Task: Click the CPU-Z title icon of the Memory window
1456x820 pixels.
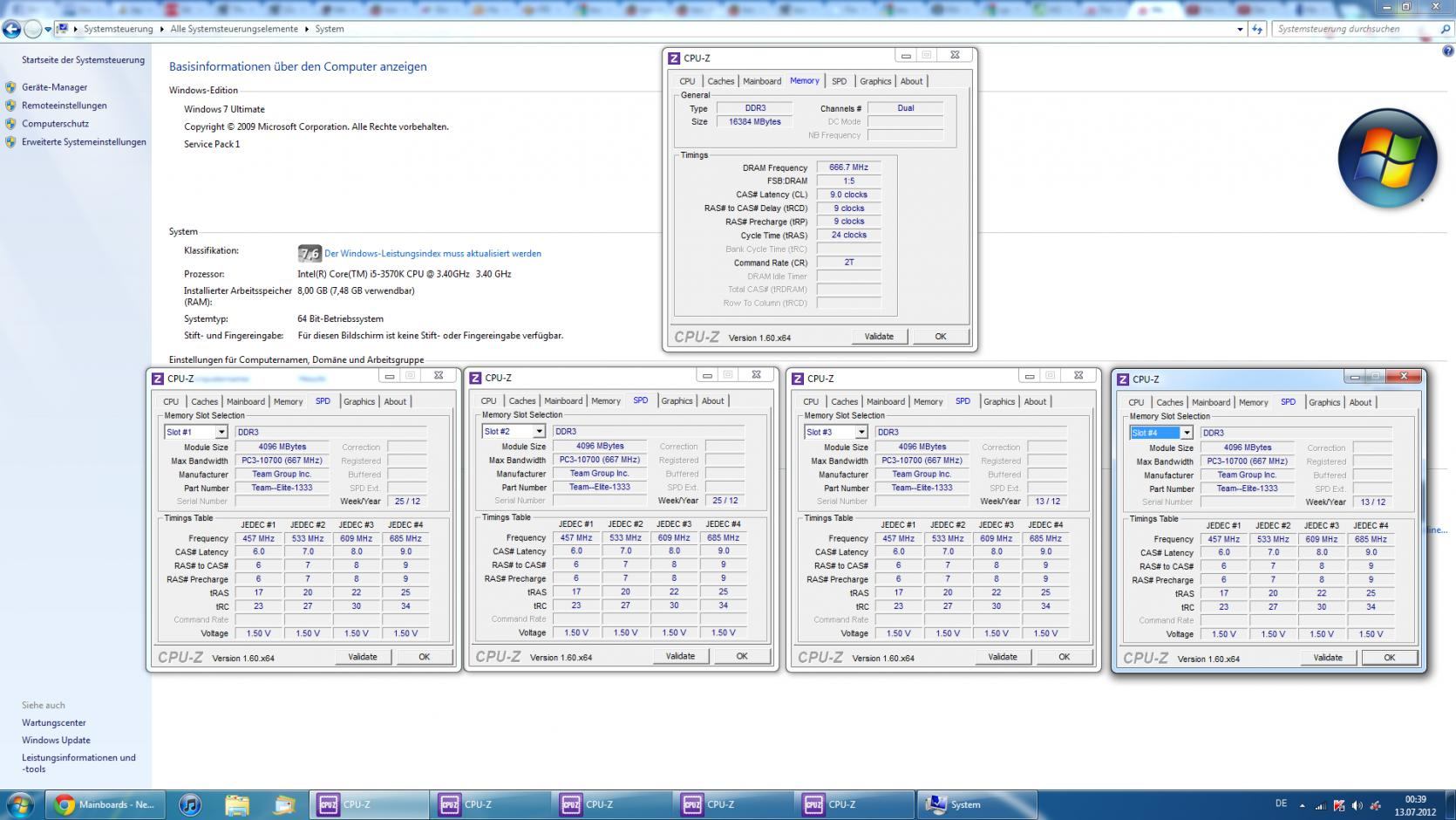Action: pyautogui.click(x=674, y=58)
